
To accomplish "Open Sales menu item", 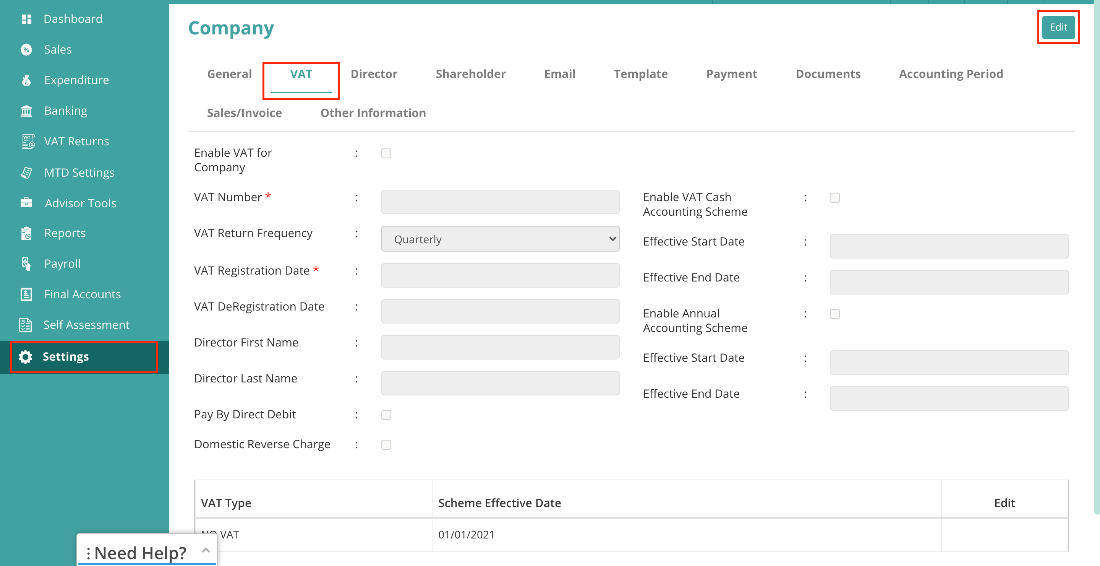I will point(58,50).
